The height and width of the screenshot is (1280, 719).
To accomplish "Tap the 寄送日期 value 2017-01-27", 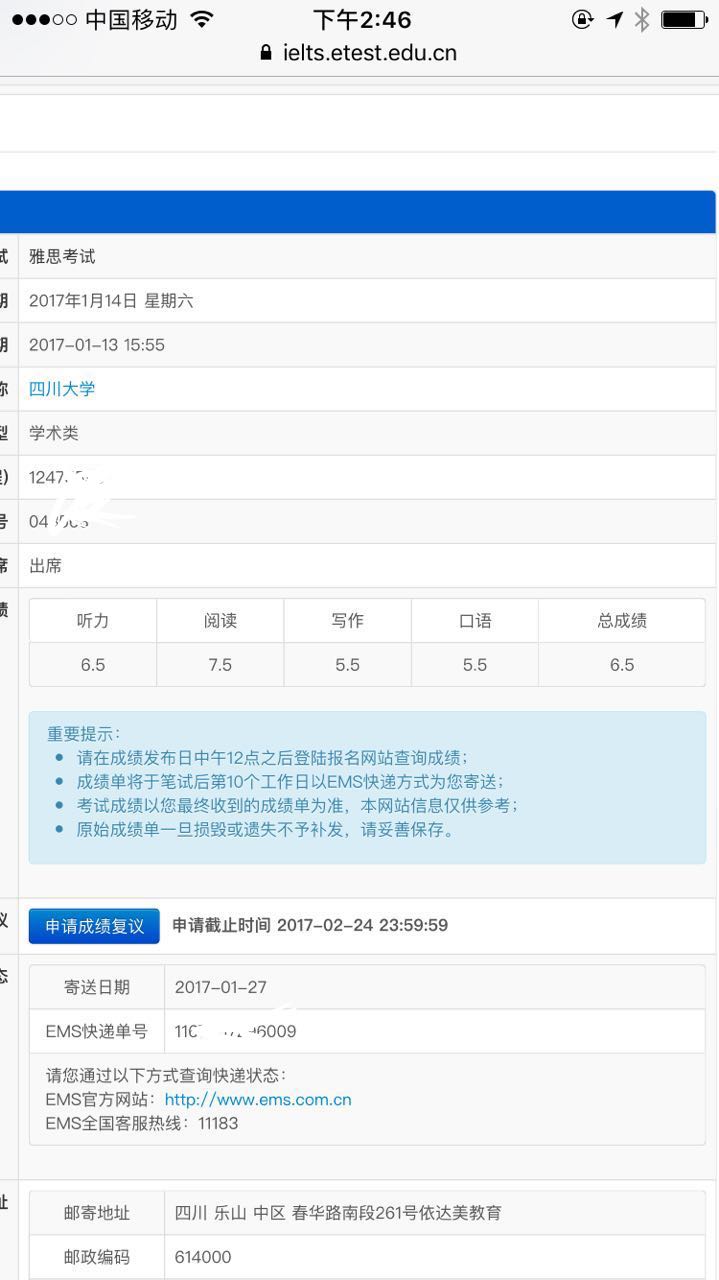I will [x=221, y=987].
